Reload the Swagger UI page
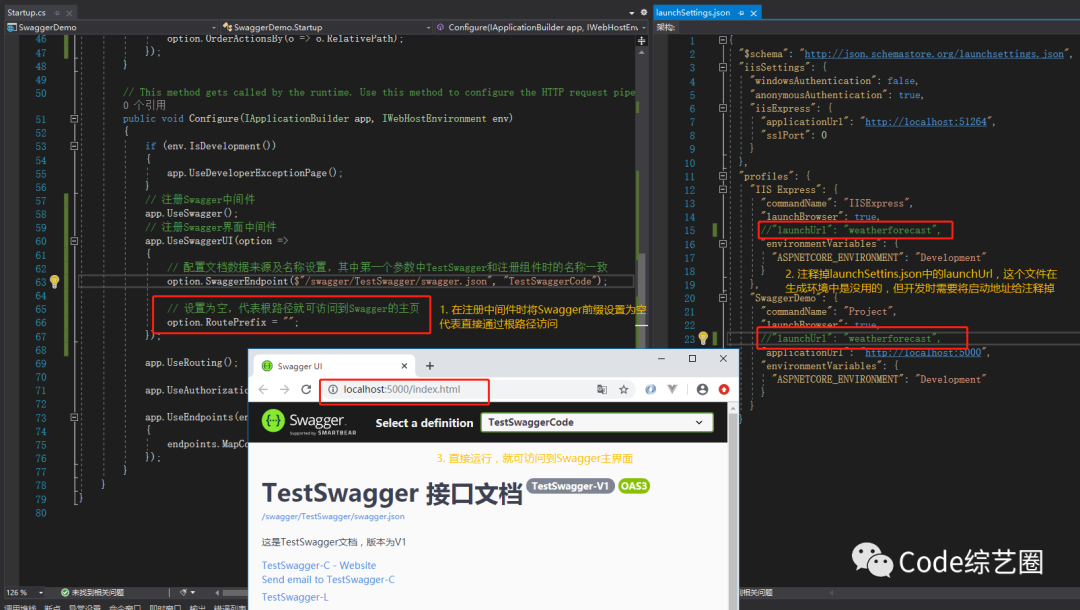The height and width of the screenshot is (610, 1080). click(x=307, y=390)
